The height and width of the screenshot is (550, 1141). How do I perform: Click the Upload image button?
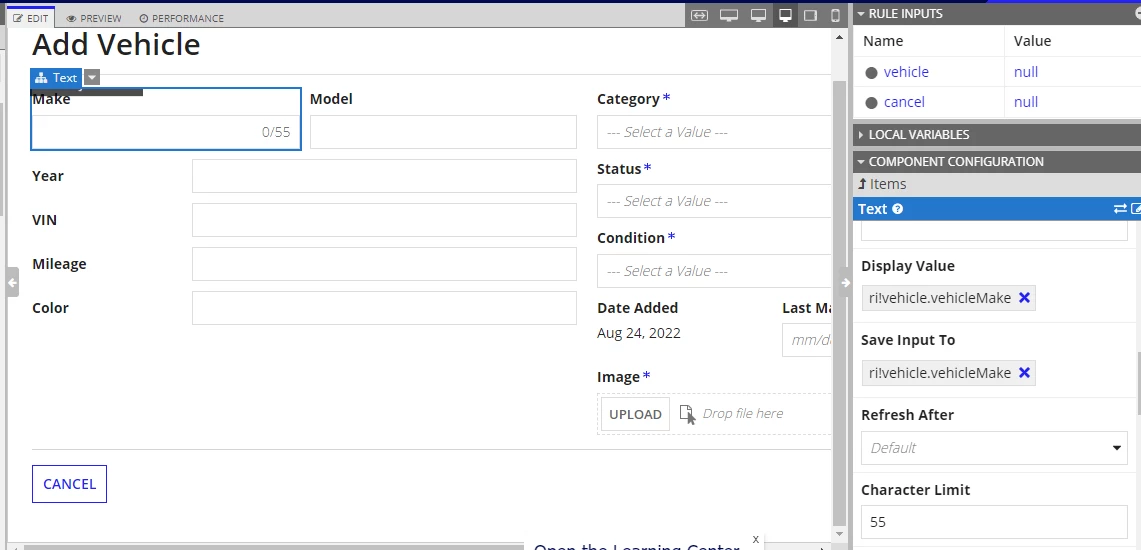635,414
